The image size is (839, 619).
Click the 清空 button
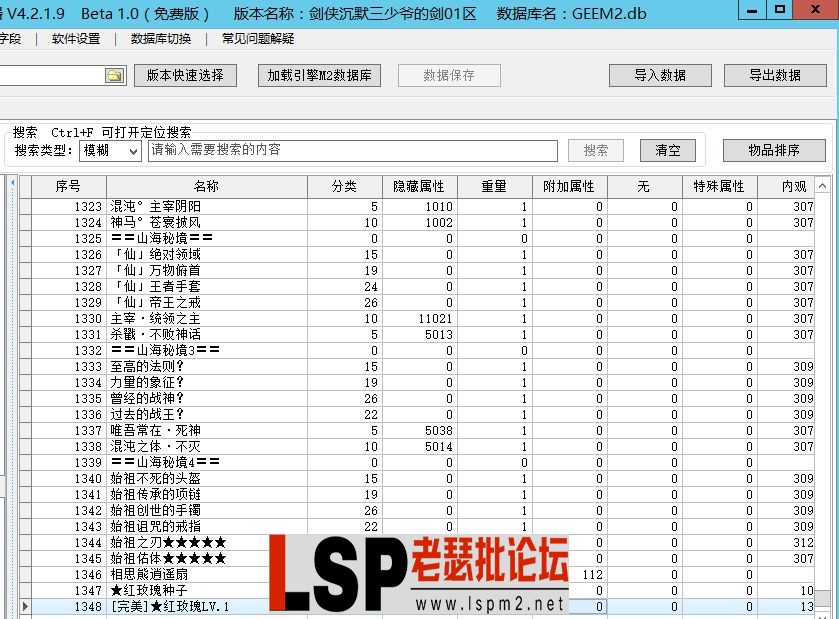coord(668,150)
